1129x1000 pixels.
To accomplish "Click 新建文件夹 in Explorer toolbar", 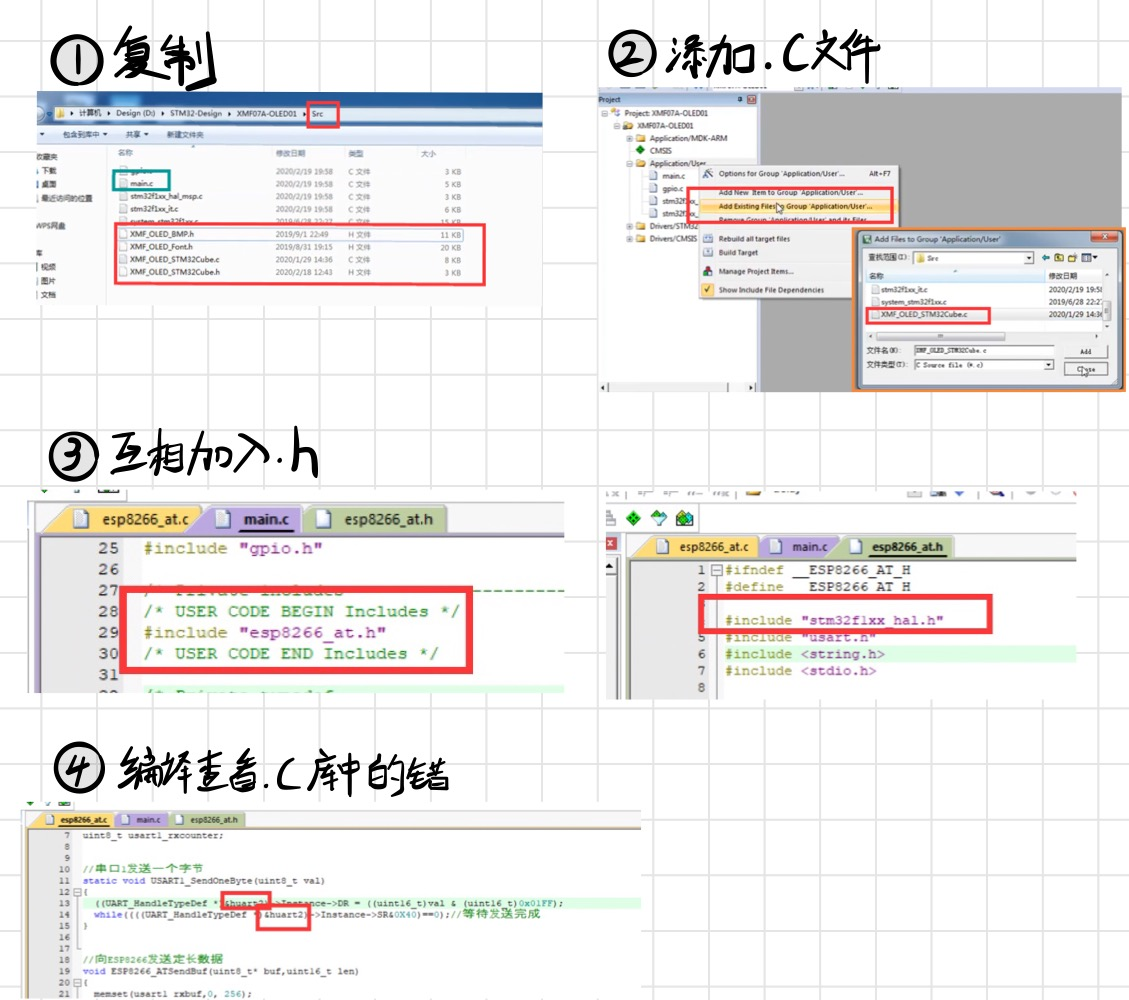I will click(x=186, y=134).
